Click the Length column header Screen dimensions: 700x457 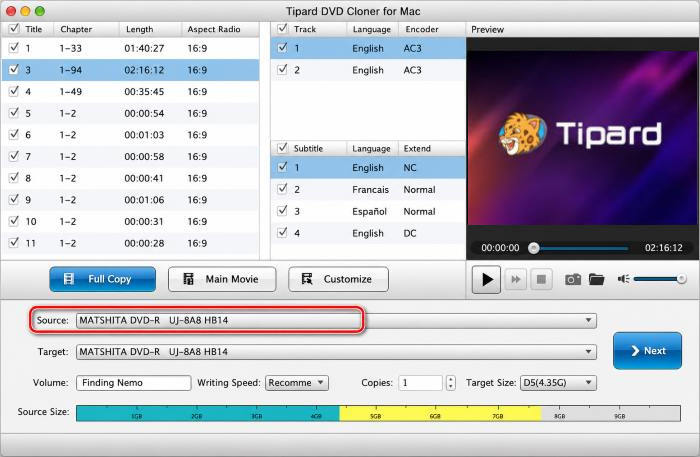pyautogui.click(x=150, y=29)
